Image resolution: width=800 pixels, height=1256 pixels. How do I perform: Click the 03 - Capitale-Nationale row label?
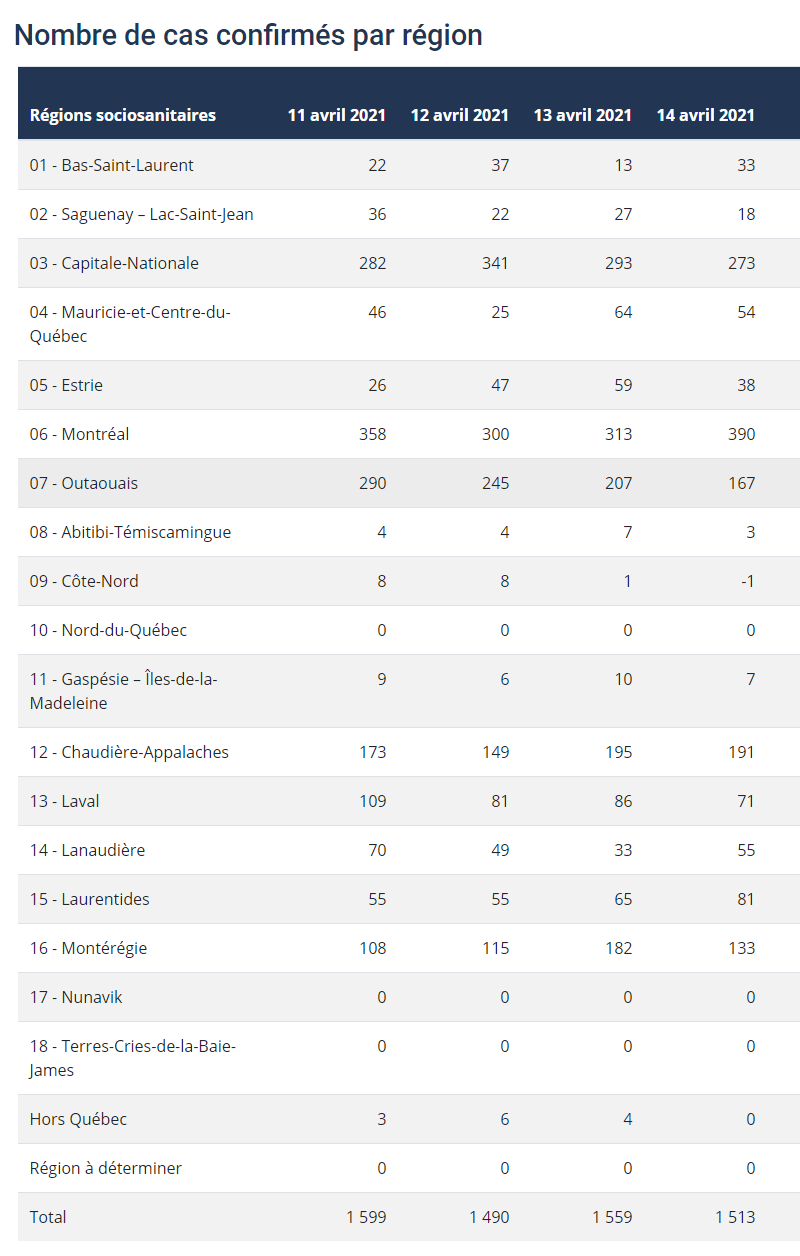point(114,263)
